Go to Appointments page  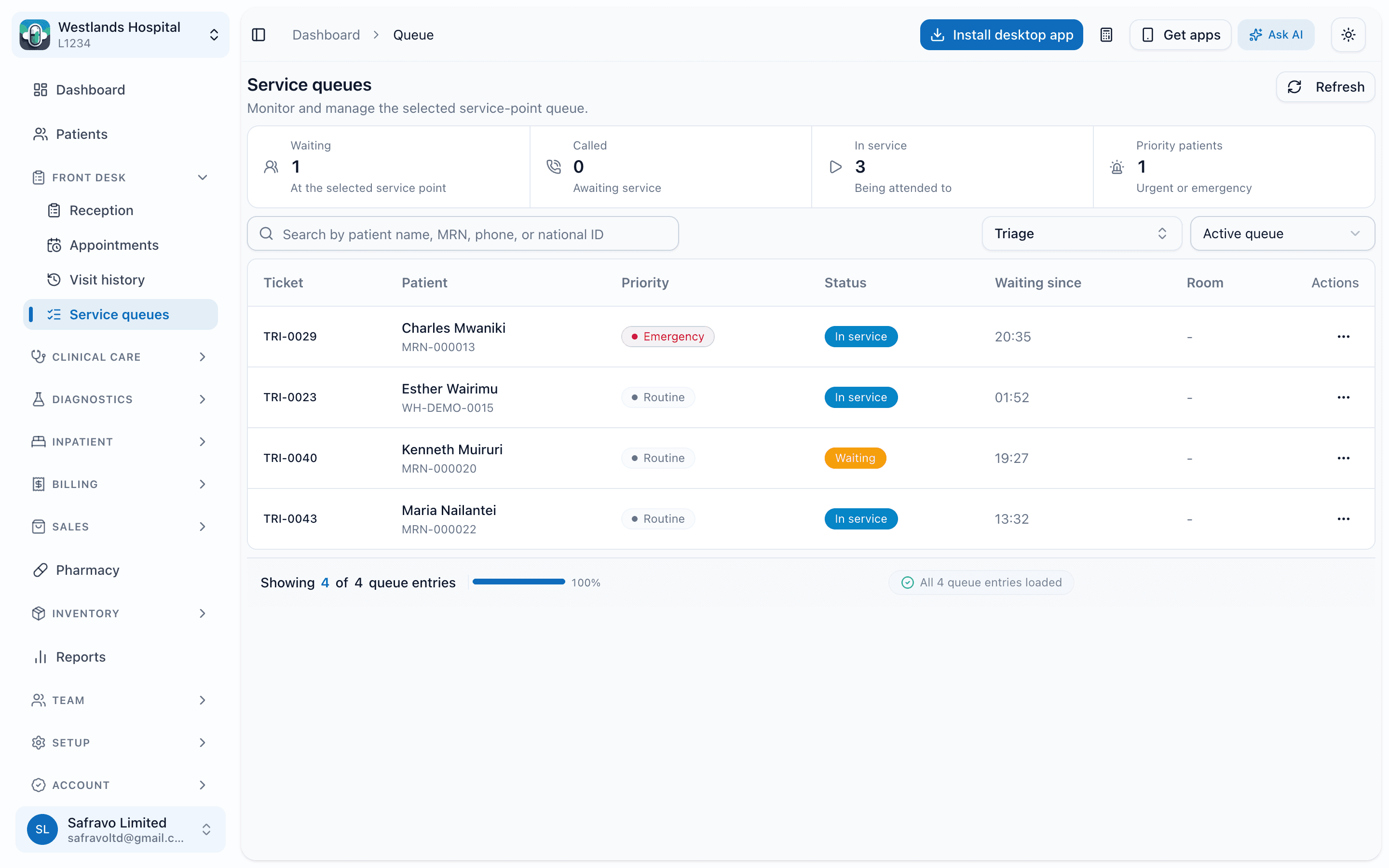point(121,245)
